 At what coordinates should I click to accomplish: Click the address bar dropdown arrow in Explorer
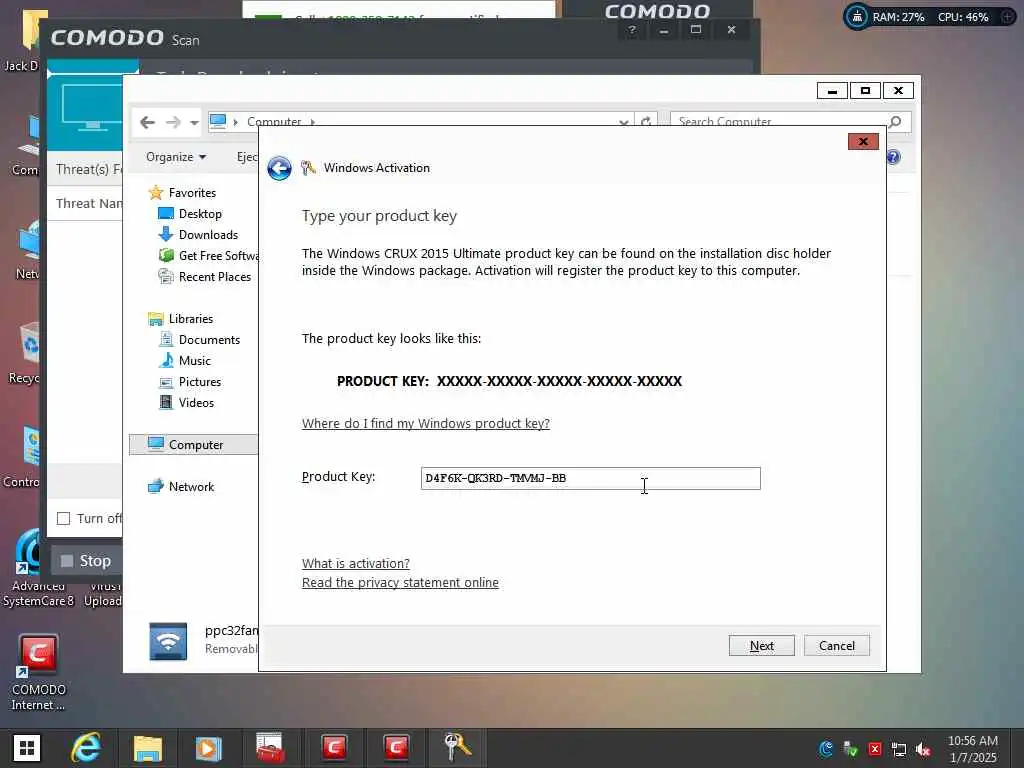tap(624, 122)
